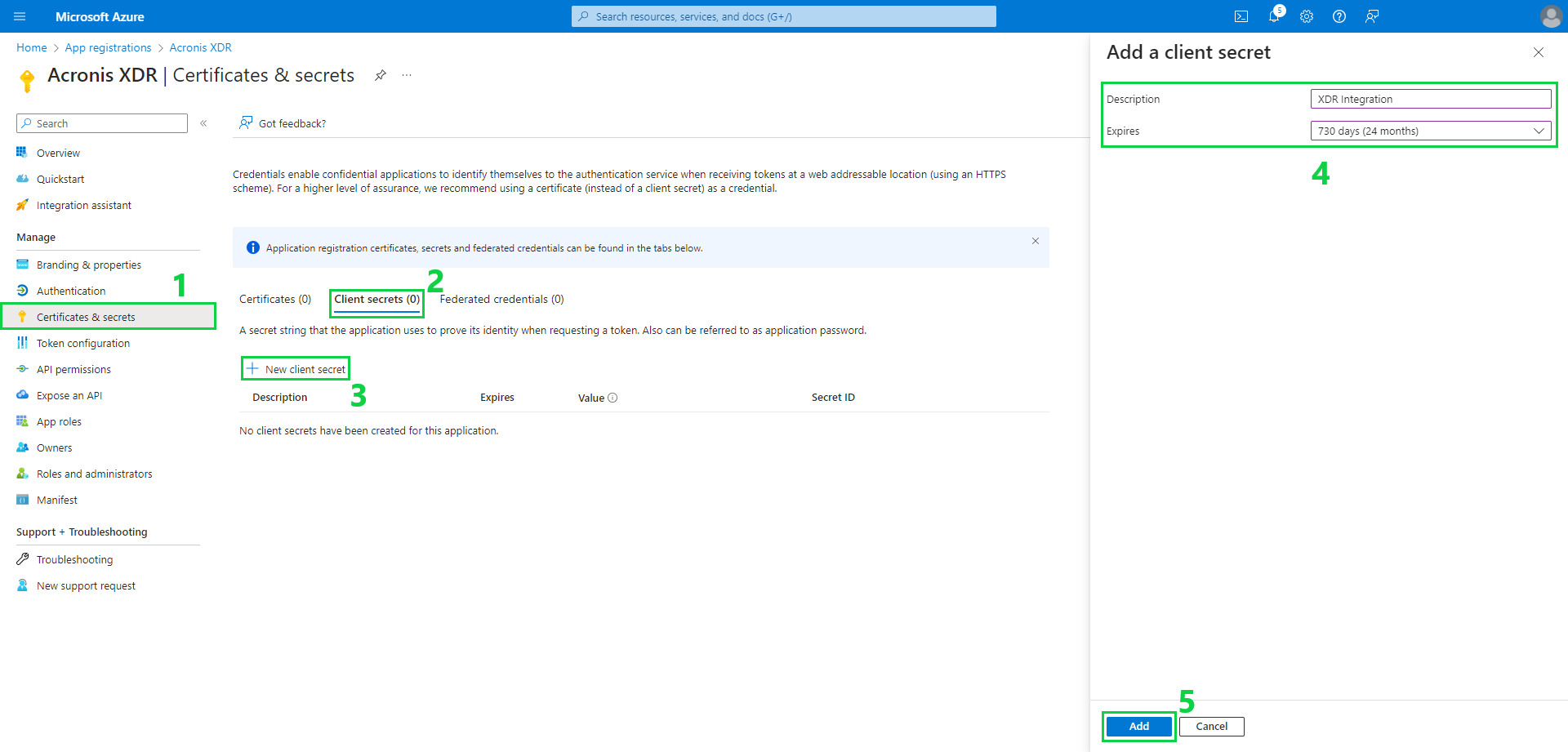Screen dimensions: 1568x752
Task: Click Add to save the client secret
Action: (1138, 726)
